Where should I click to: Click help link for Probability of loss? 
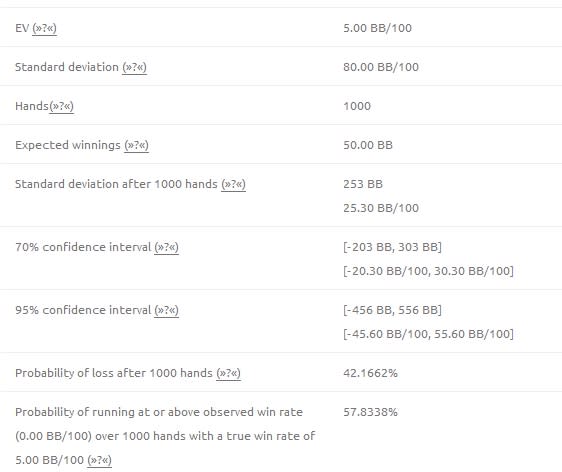point(228,373)
